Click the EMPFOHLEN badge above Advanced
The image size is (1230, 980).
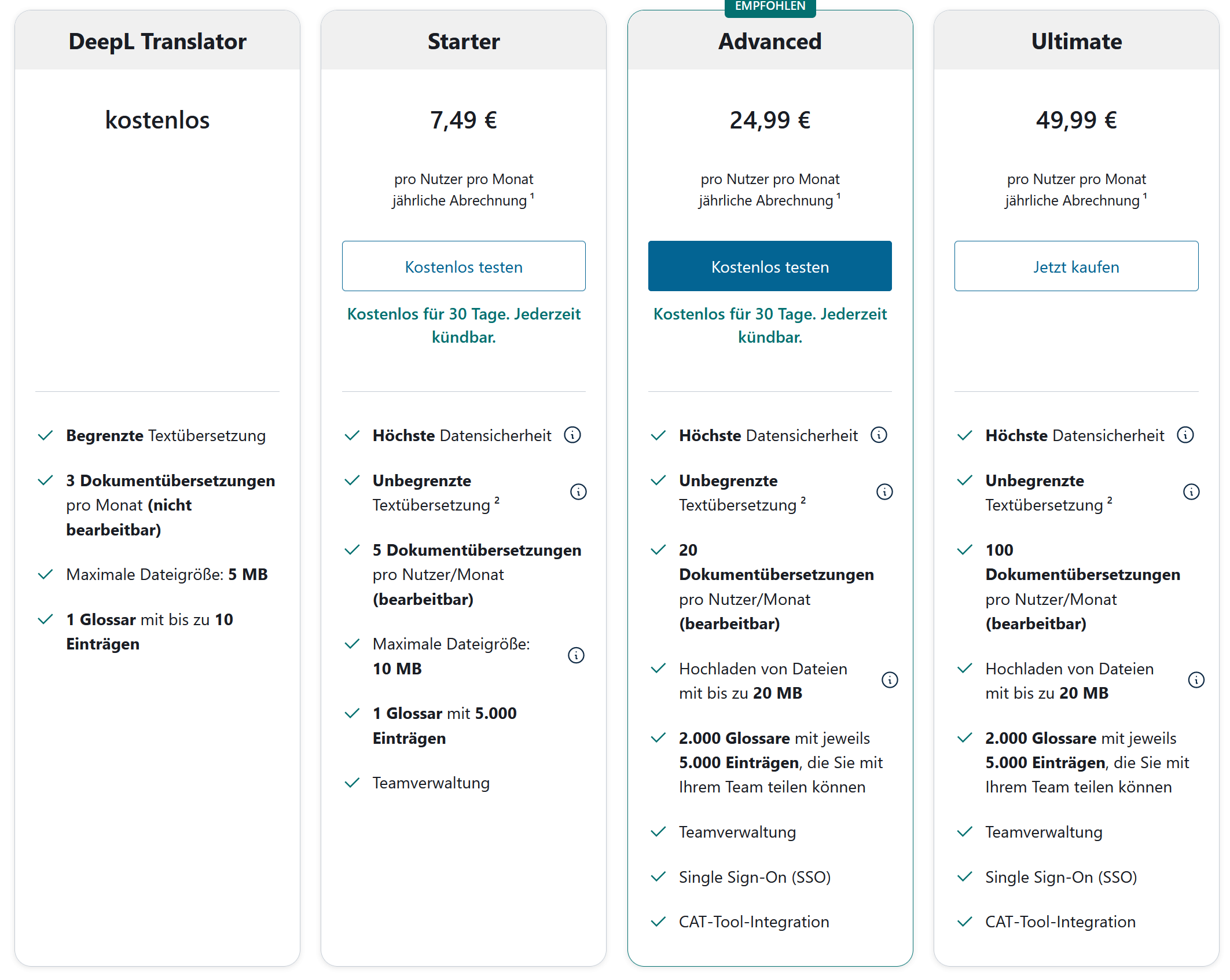pos(770,6)
